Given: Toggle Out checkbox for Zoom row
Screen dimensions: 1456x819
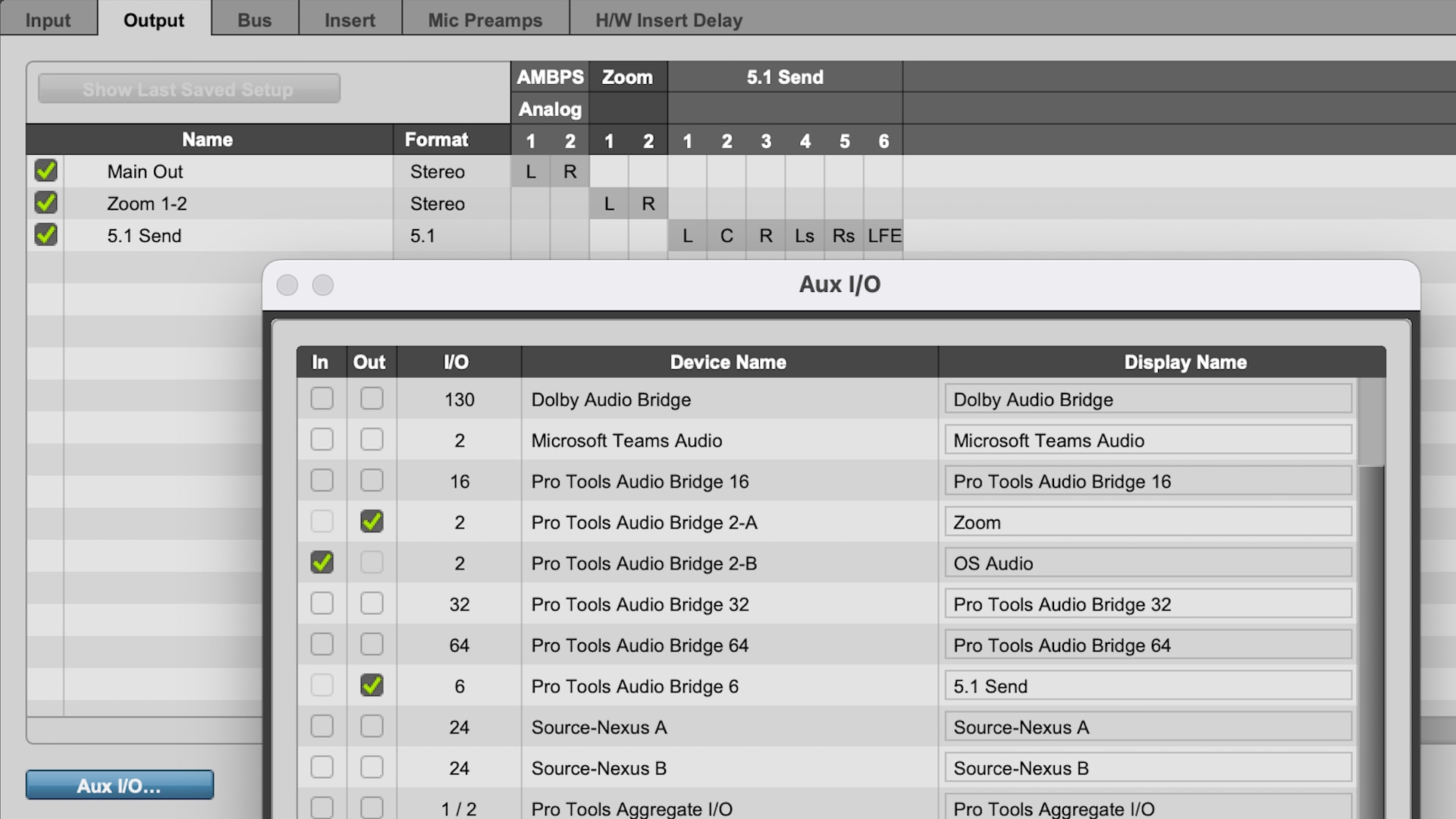Looking at the screenshot, I should (370, 522).
